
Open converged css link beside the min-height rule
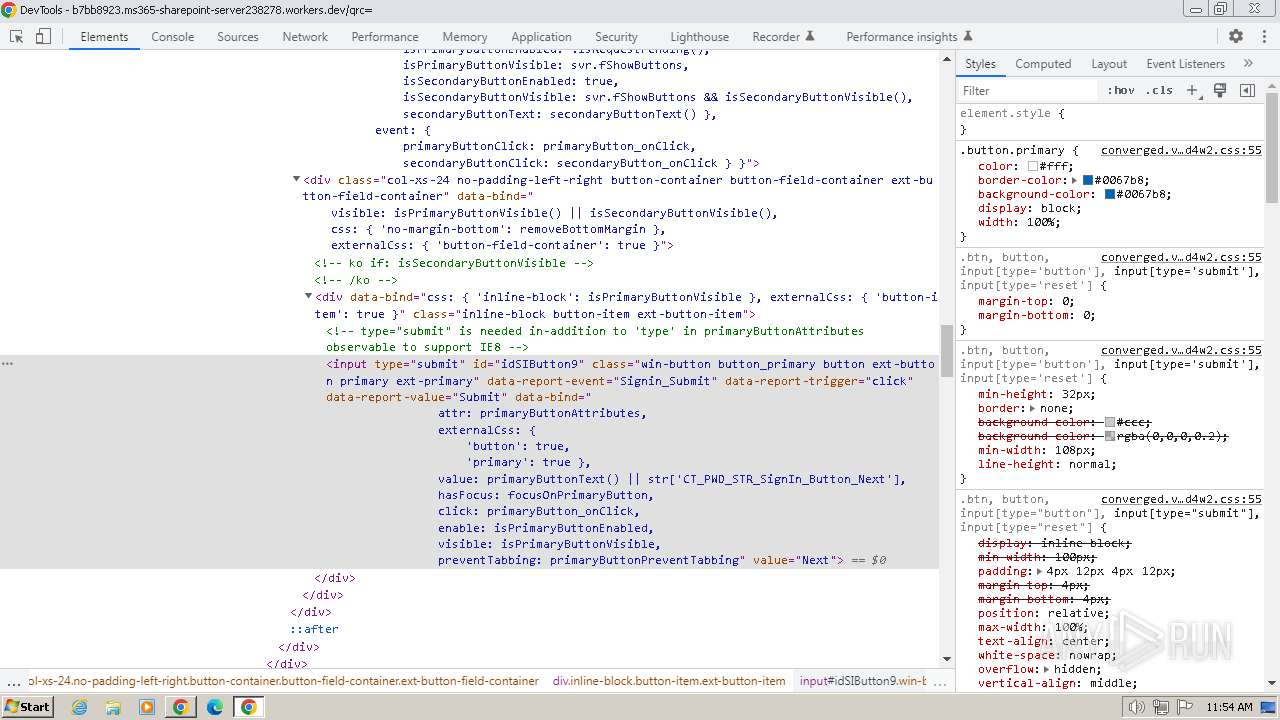pyautogui.click(x=1181, y=350)
